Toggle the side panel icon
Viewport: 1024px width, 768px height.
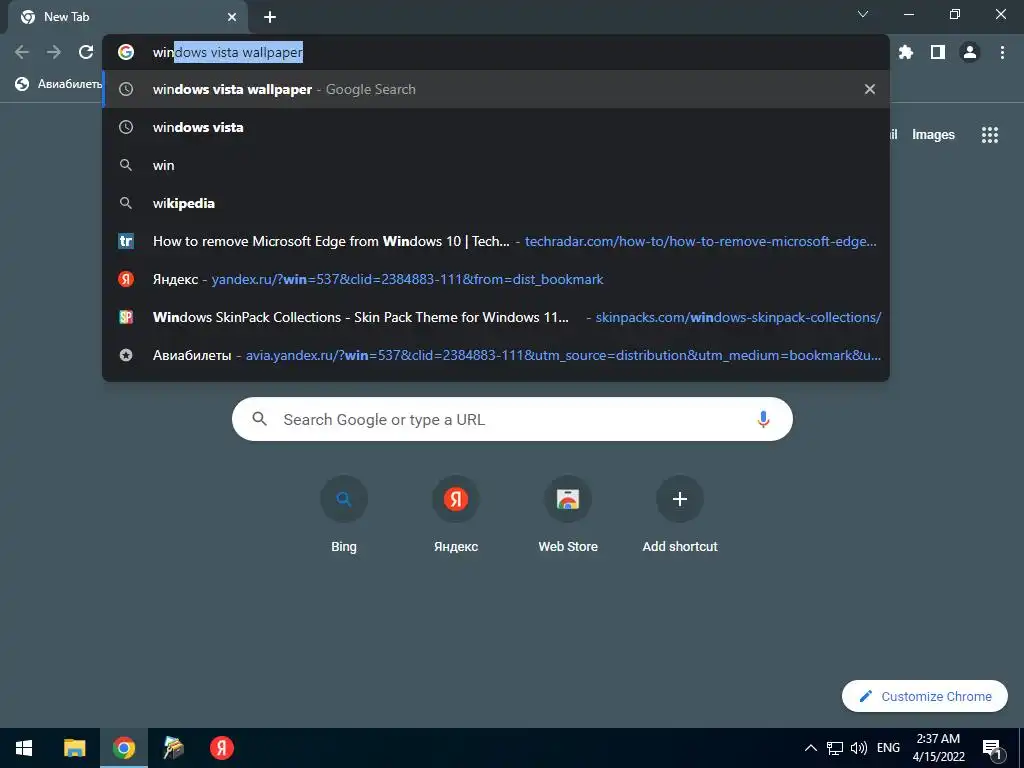938,52
